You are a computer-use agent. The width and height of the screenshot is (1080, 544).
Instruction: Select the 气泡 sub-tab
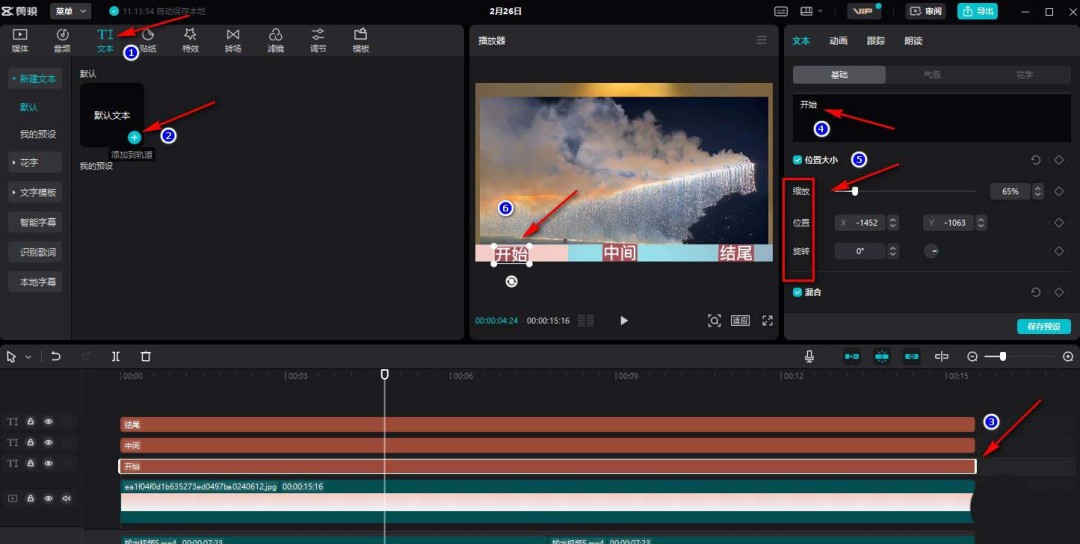click(x=931, y=75)
